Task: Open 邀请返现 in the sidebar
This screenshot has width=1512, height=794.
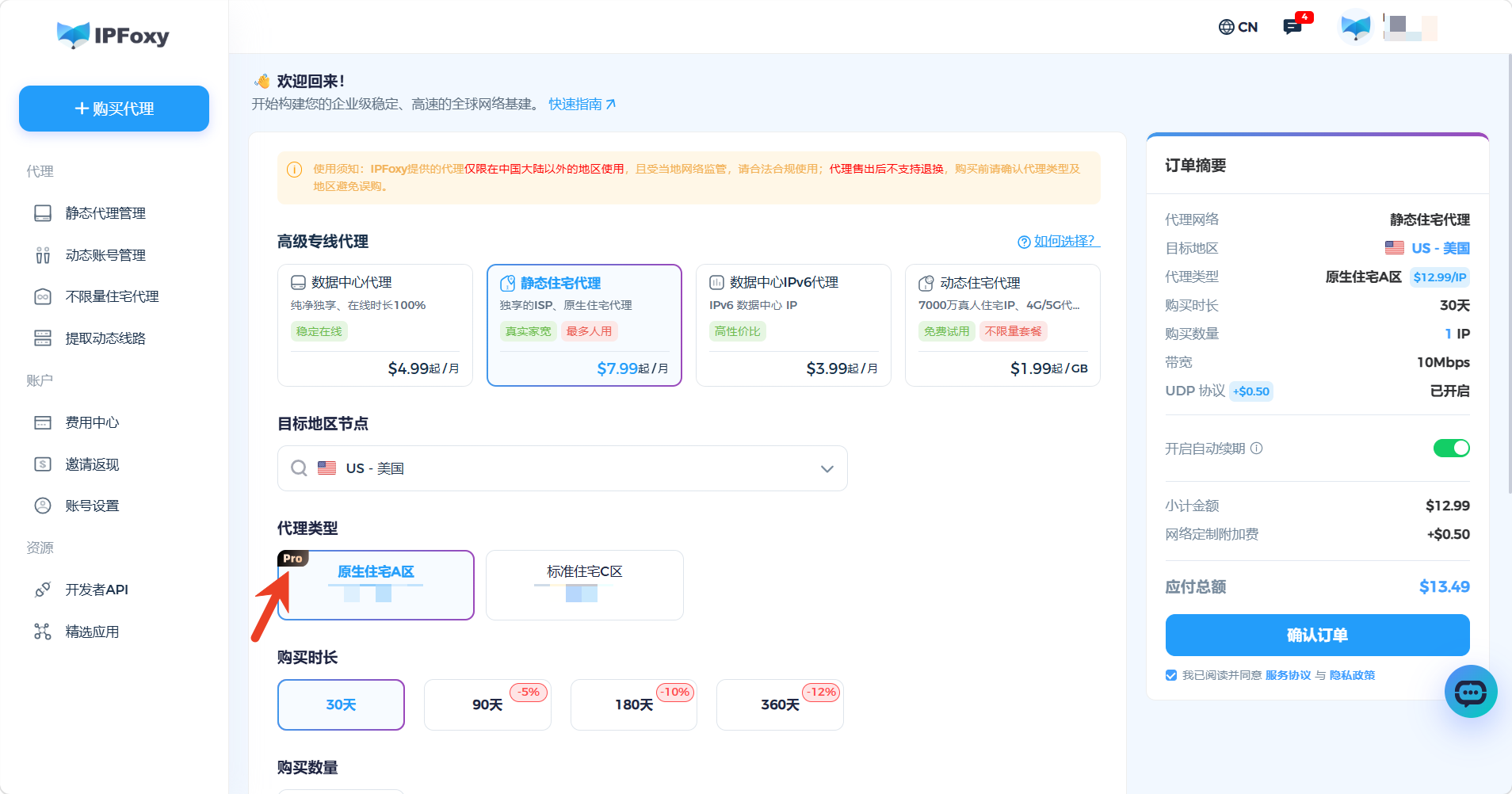Action: (x=92, y=464)
